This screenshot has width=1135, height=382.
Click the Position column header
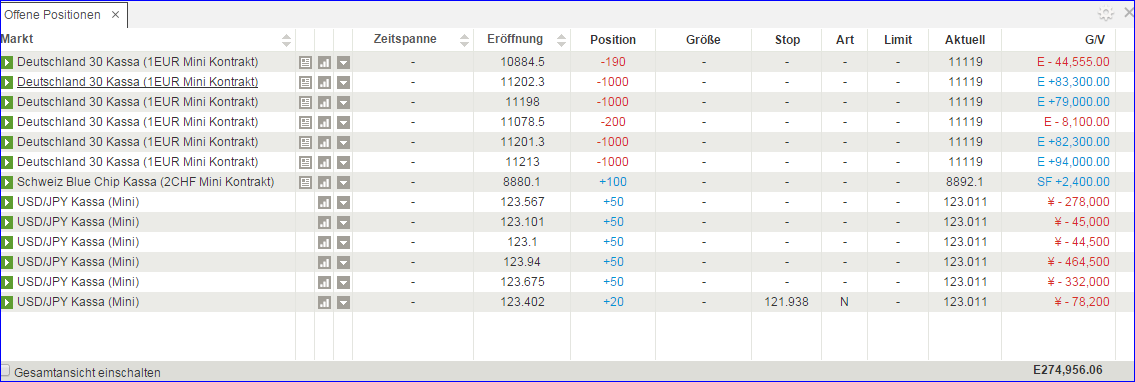612,40
